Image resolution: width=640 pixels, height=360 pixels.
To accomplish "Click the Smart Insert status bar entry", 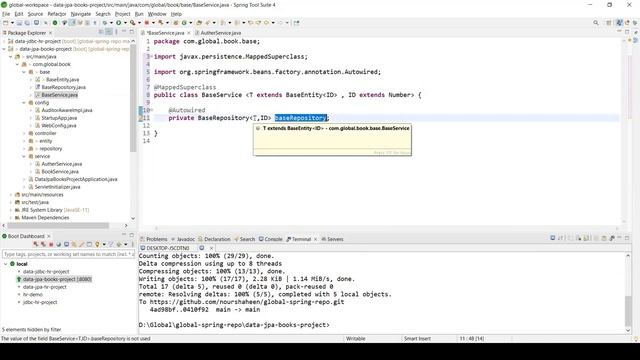I will pyautogui.click(x=417, y=338).
